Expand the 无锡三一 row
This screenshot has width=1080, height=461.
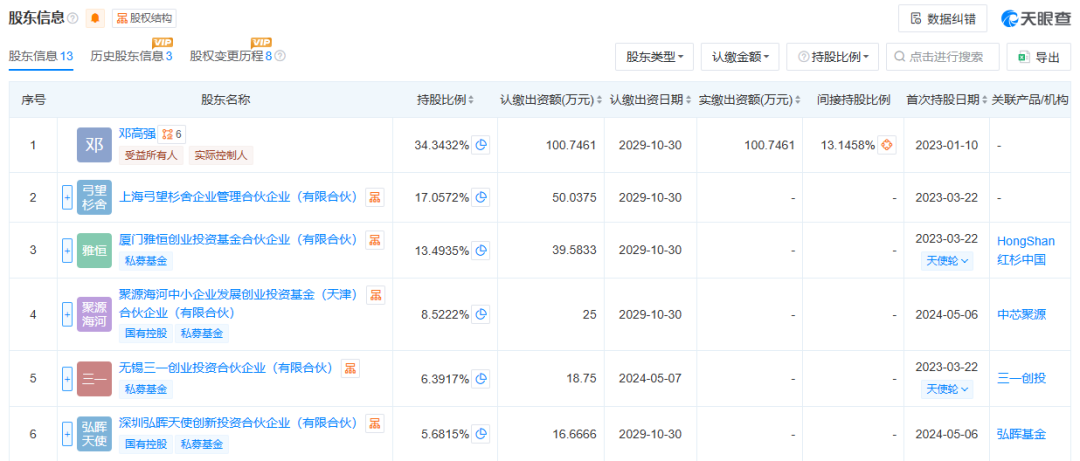[x=68, y=378]
